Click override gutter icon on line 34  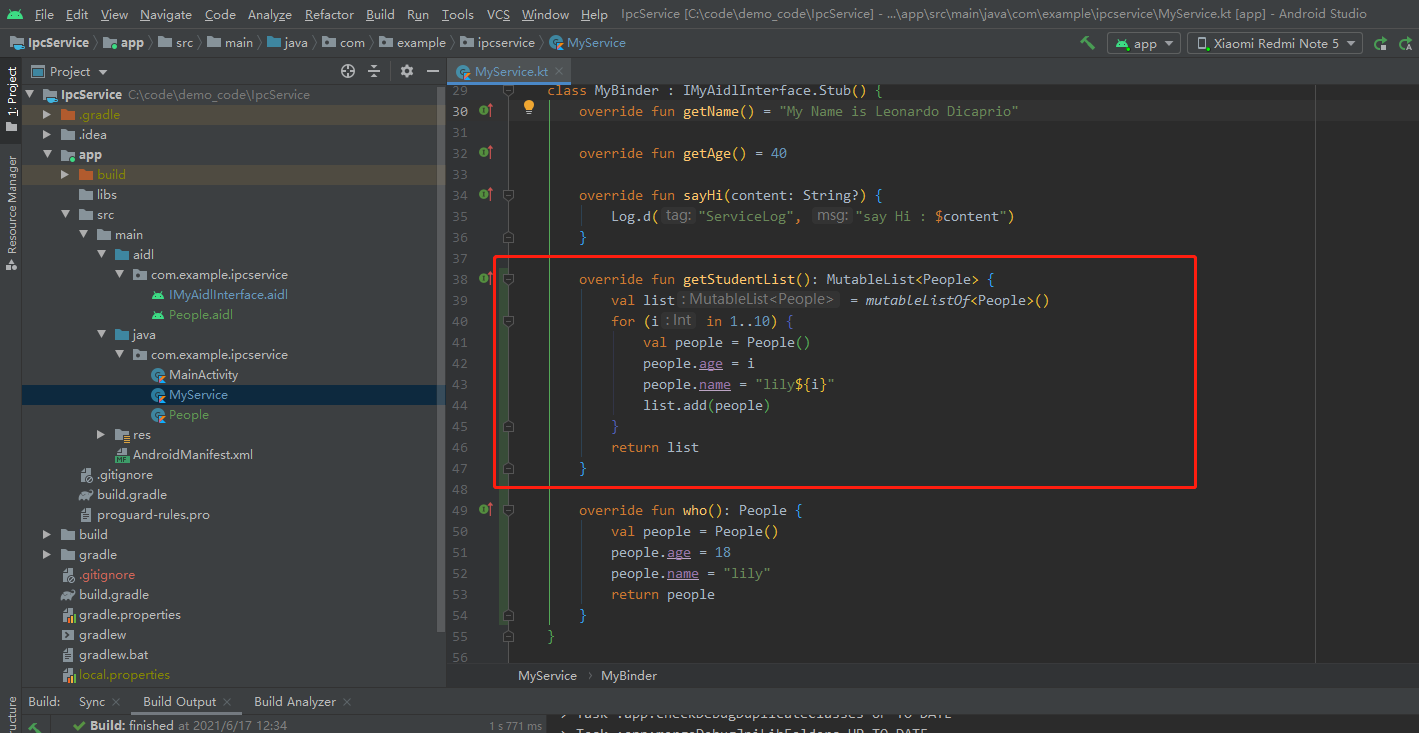click(486, 195)
